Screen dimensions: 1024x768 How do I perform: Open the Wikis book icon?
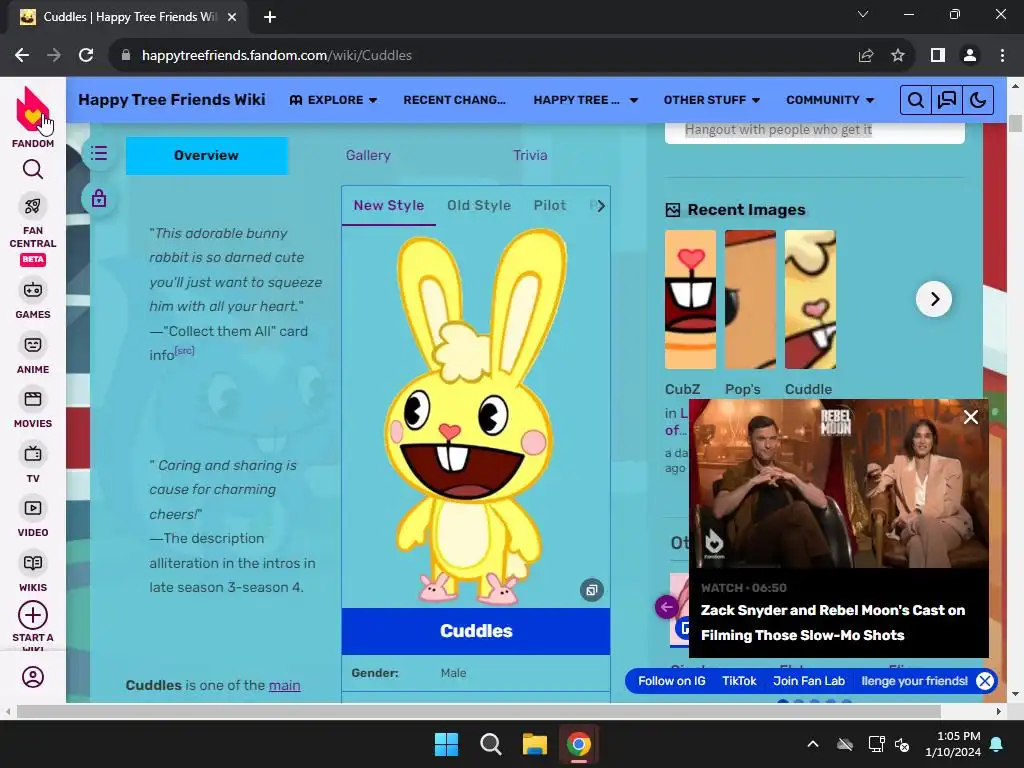coord(33,563)
